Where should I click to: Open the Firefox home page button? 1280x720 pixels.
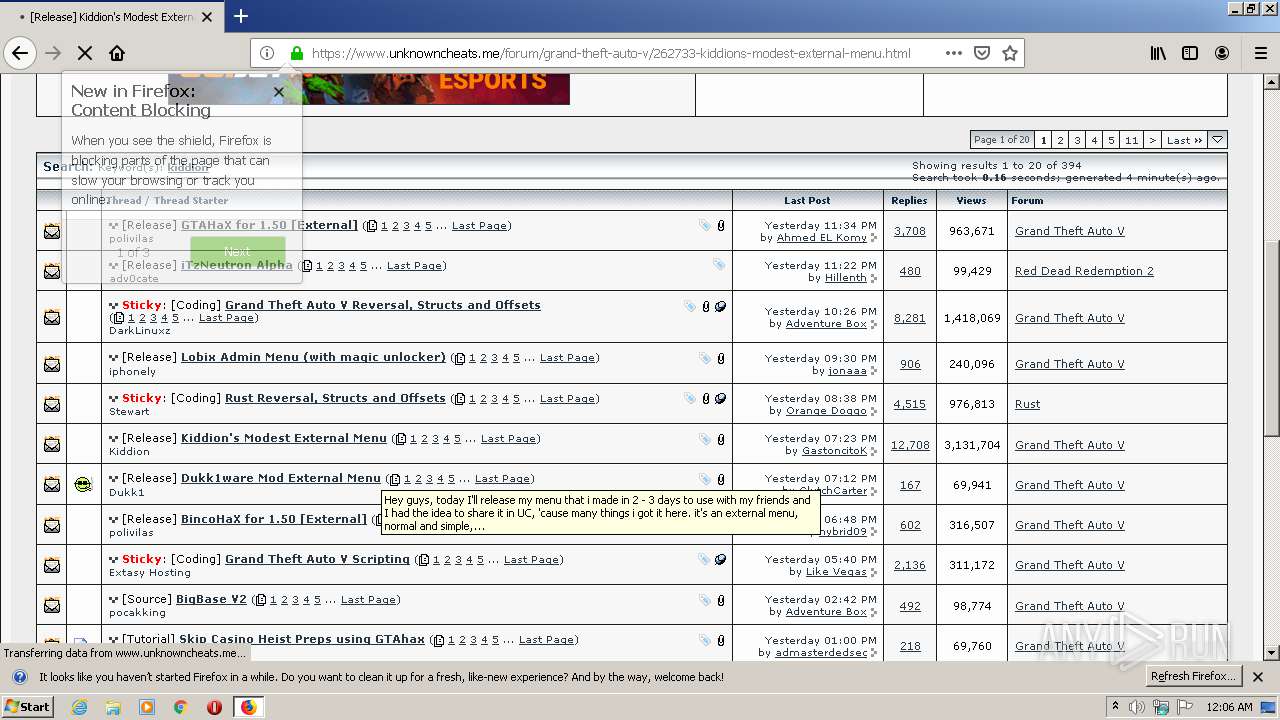(117, 53)
